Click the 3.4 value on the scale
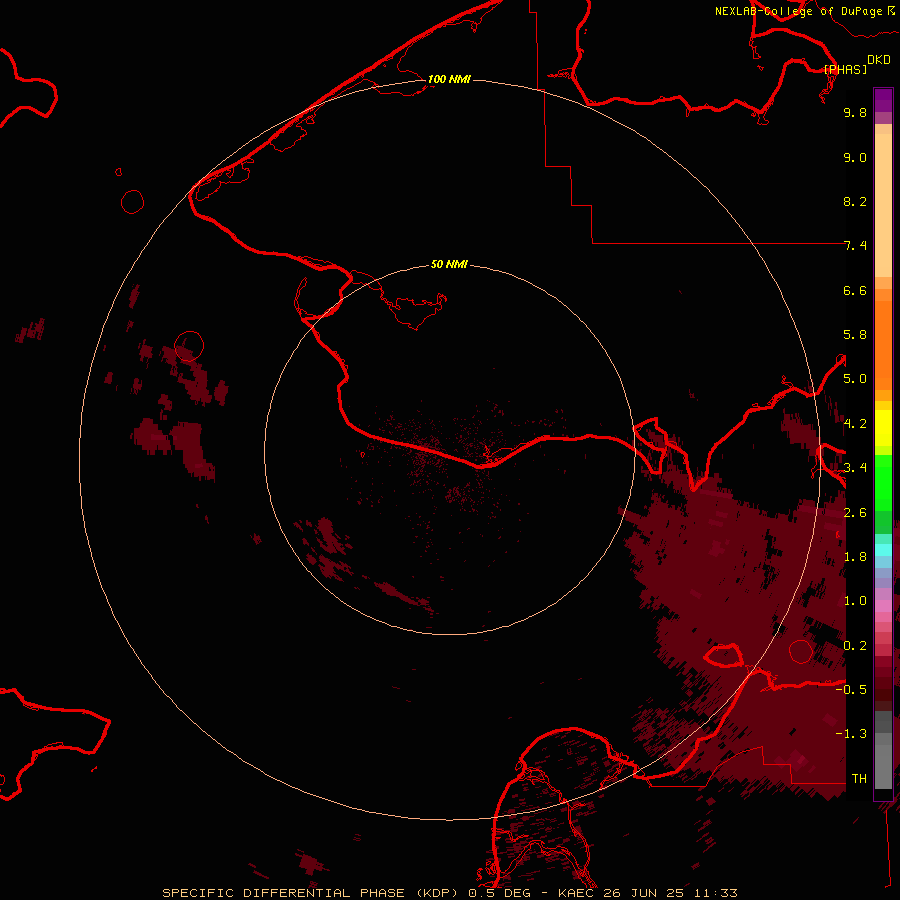Screen dimensions: 900x900 pyautogui.click(x=855, y=468)
